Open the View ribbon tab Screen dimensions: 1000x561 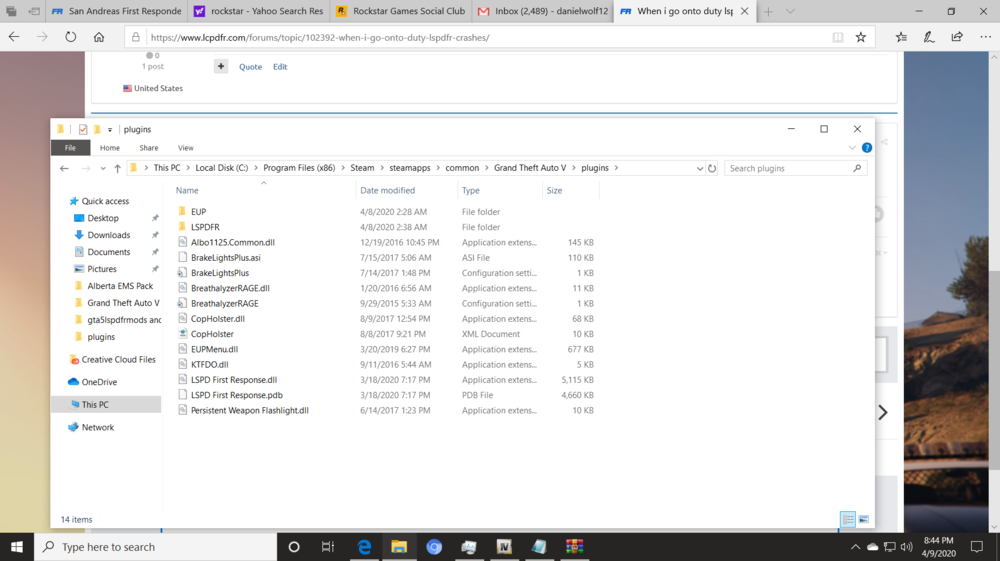point(186,147)
